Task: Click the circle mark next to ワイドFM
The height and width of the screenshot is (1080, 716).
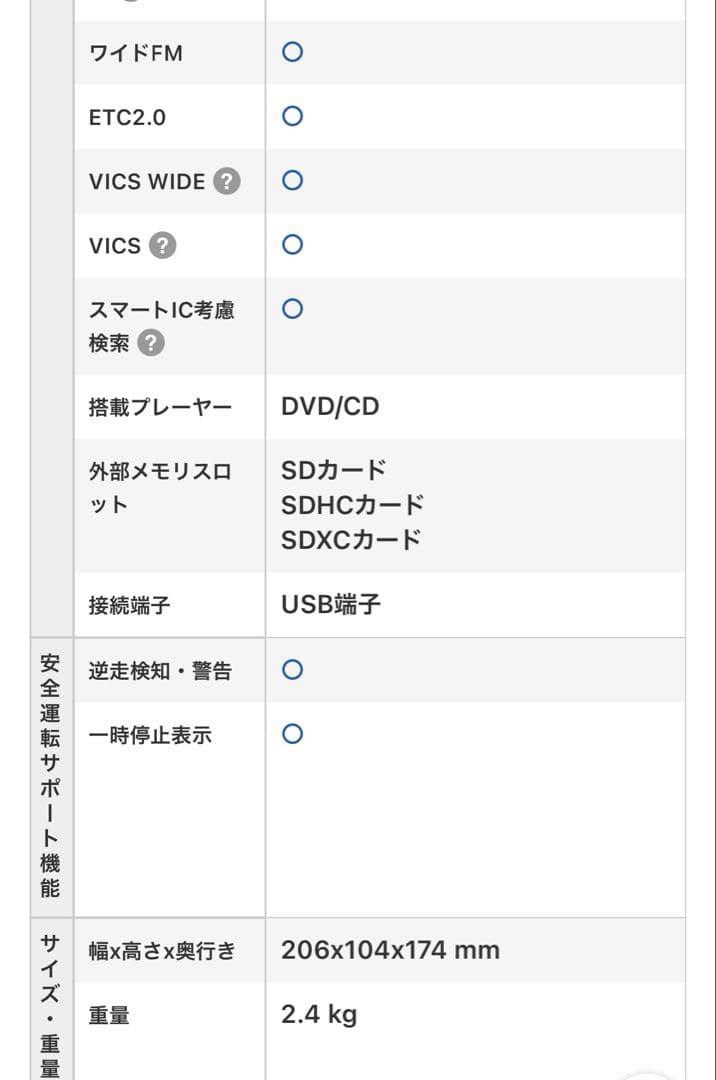Action: [290, 52]
